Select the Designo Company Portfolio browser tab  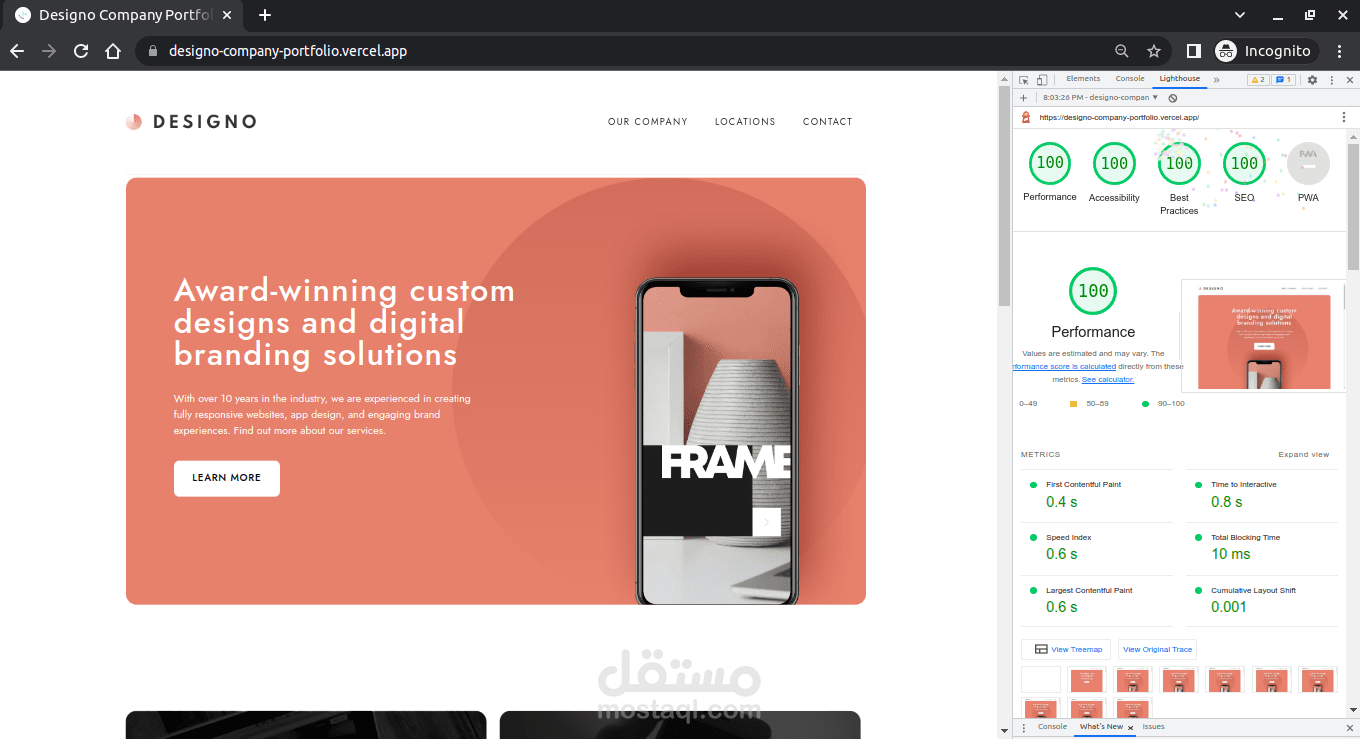pos(124,15)
